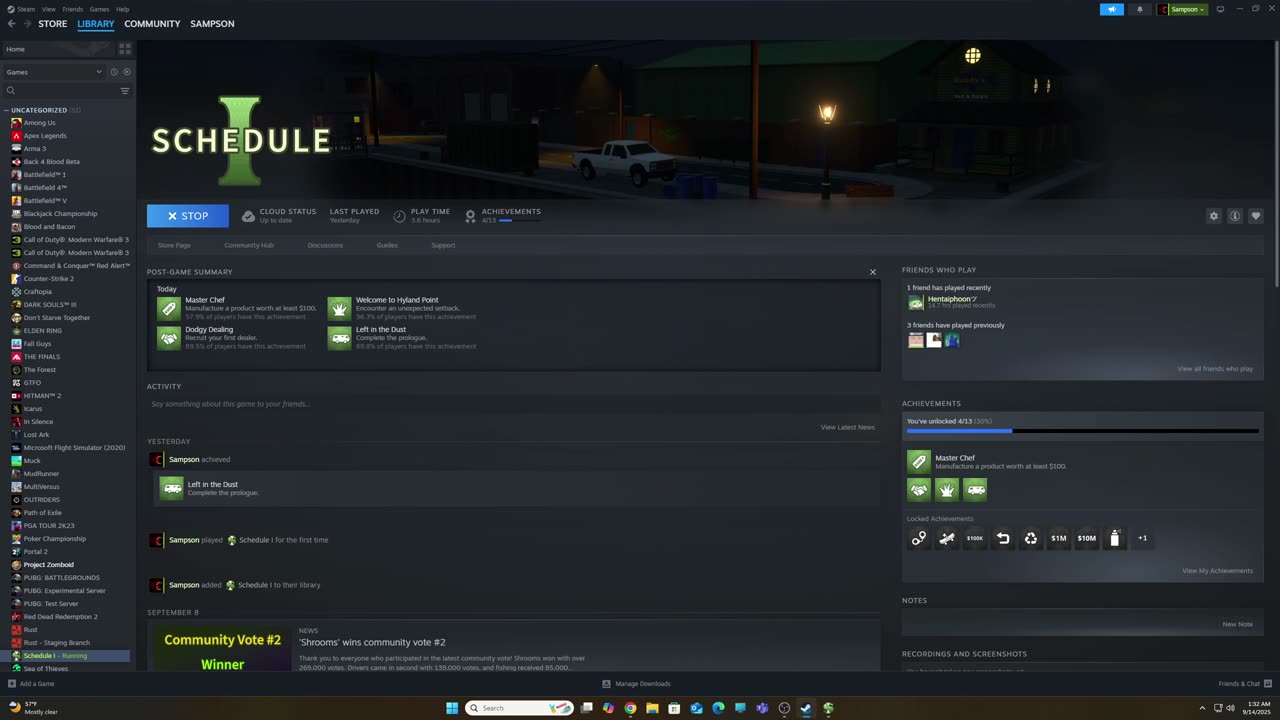Go forward with the right arrow
1280x720 pixels.
(x=27, y=24)
